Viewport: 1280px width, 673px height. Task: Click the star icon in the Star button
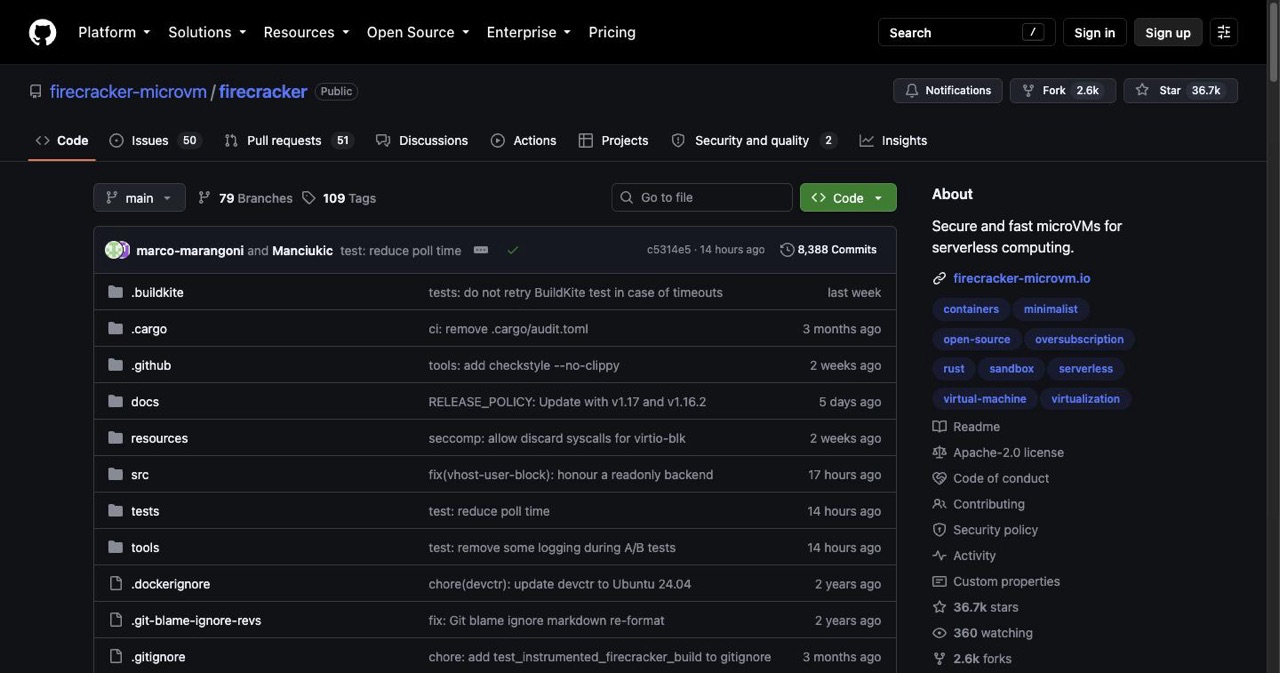[1142, 90]
